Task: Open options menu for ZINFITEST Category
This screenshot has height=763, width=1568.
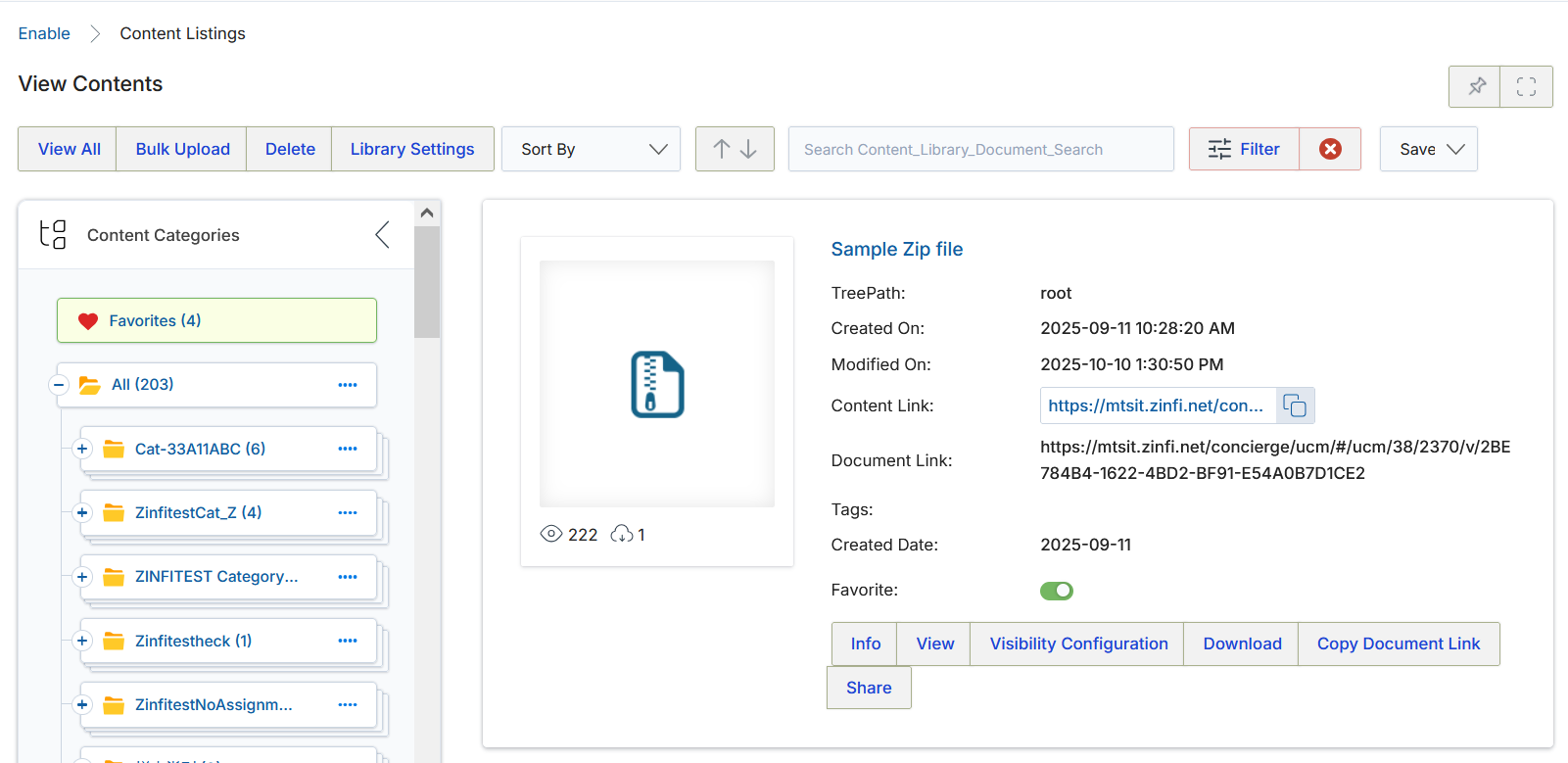Action: click(348, 577)
